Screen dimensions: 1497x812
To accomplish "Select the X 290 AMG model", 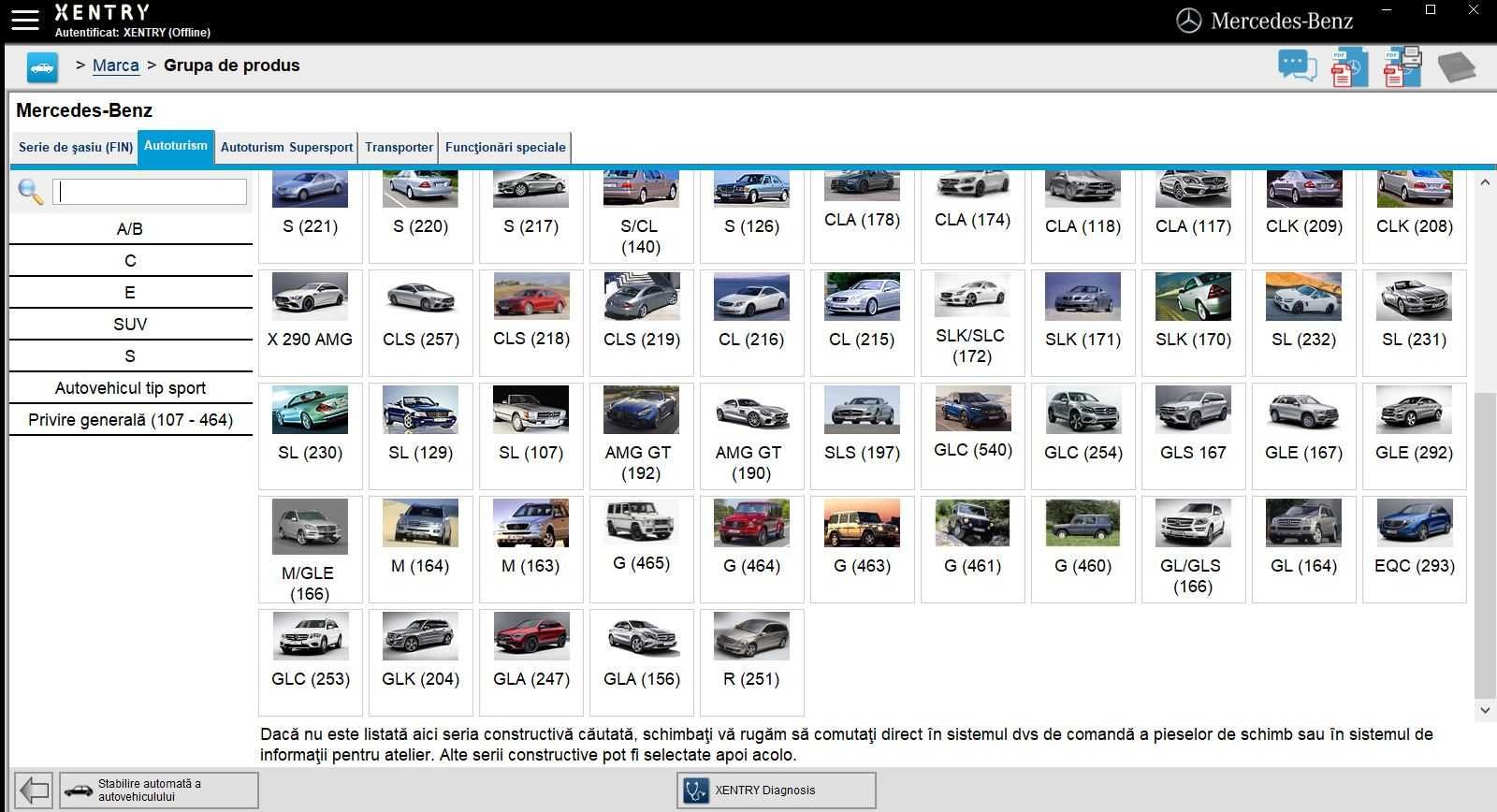I will [310, 323].
